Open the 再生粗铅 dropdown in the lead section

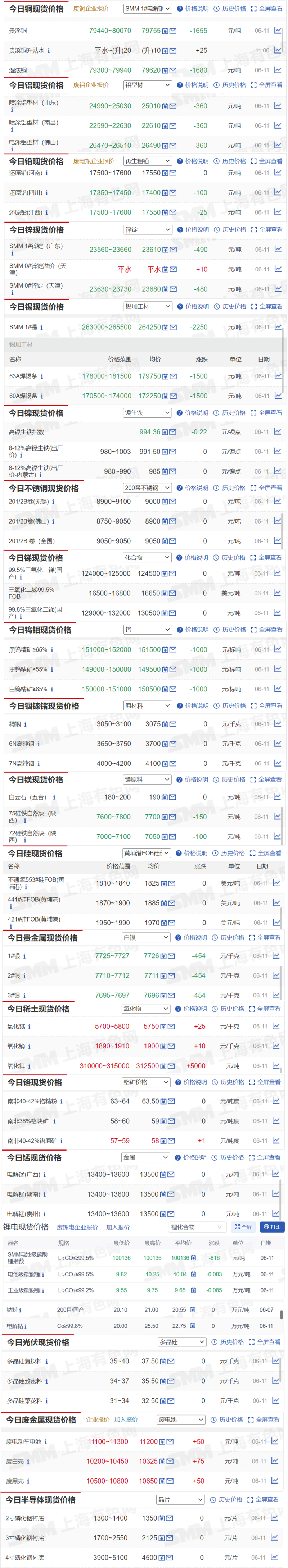click(x=148, y=161)
